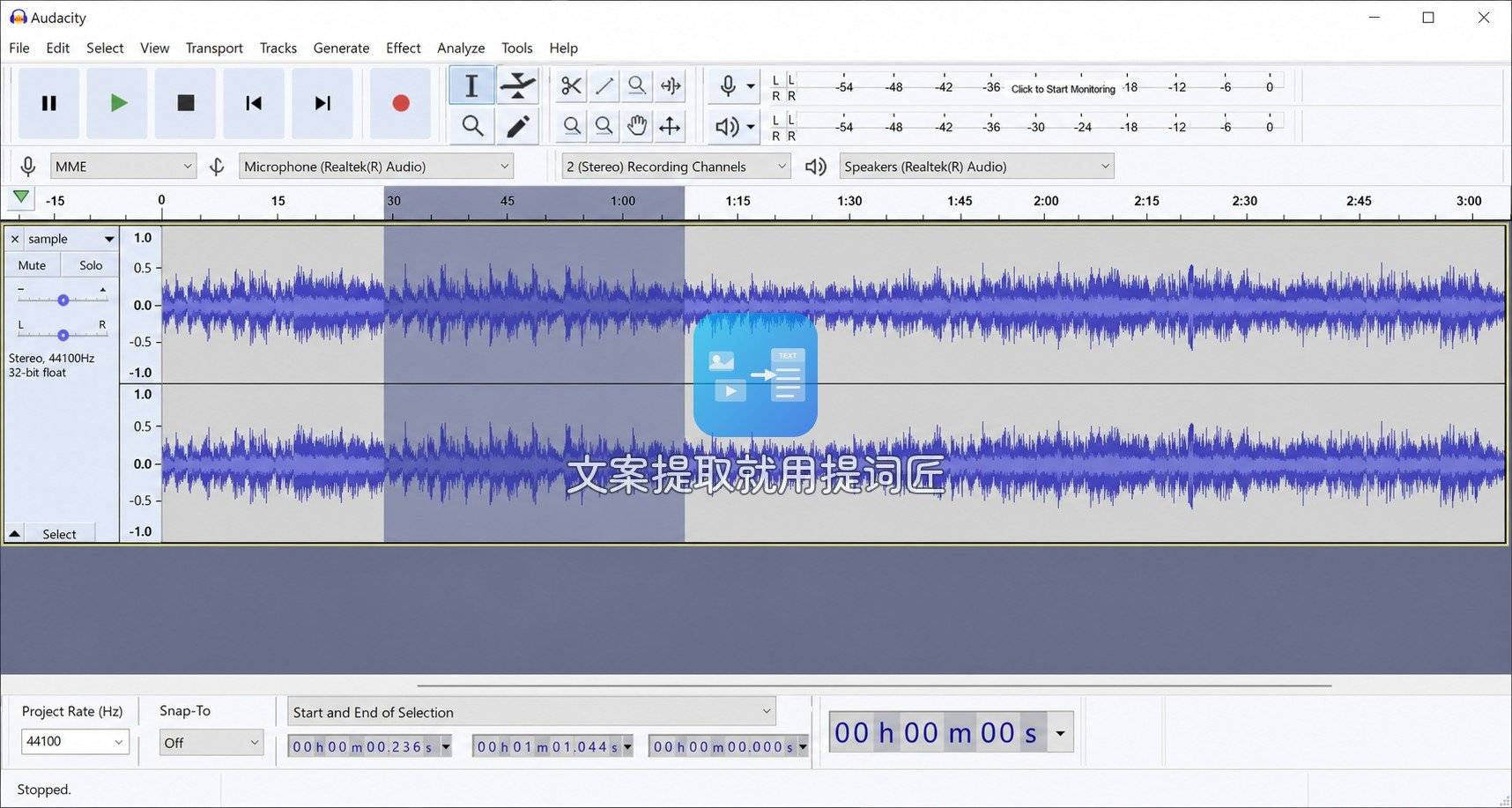Choose the hand Time Shift tool
The width and height of the screenshot is (1512, 808).
click(637, 126)
